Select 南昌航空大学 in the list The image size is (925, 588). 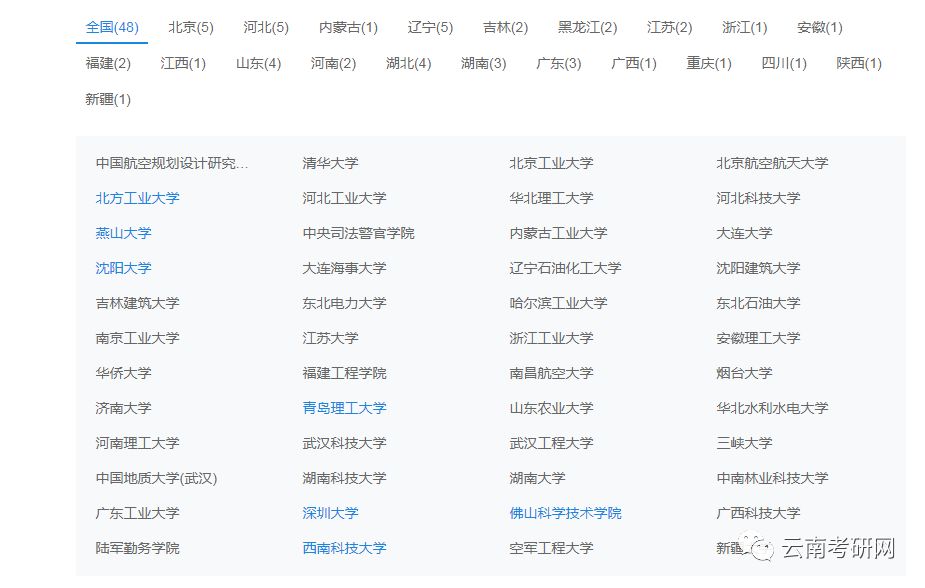[551, 373]
